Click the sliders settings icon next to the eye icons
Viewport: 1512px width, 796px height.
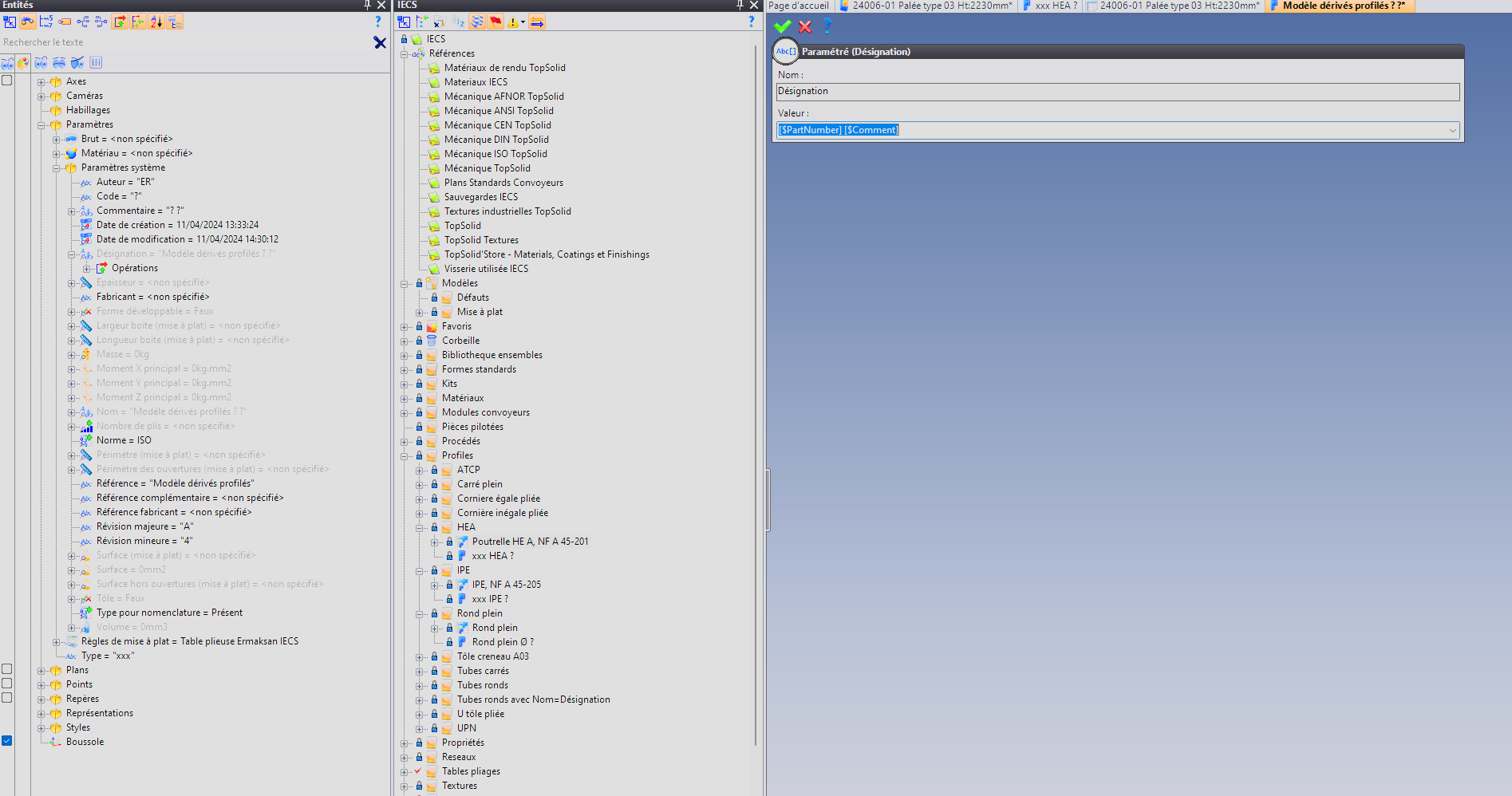point(96,62)
